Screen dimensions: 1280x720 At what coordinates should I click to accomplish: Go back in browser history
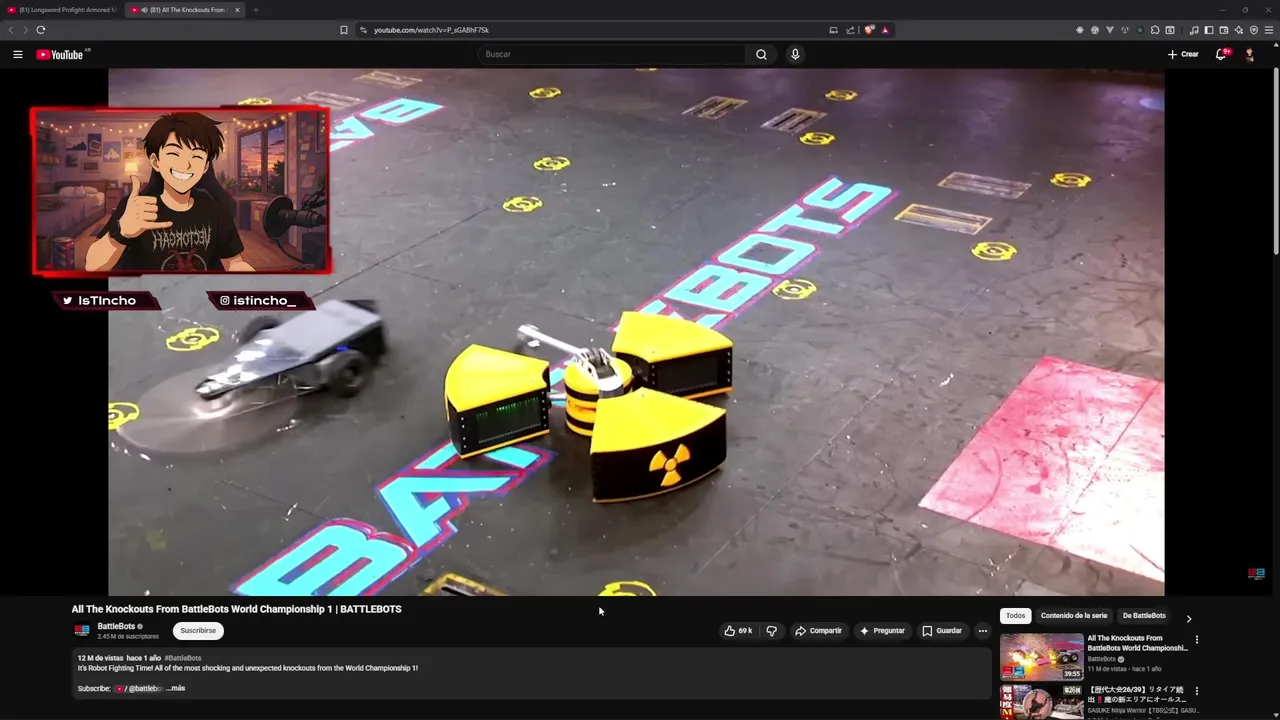tap(11, 30)
